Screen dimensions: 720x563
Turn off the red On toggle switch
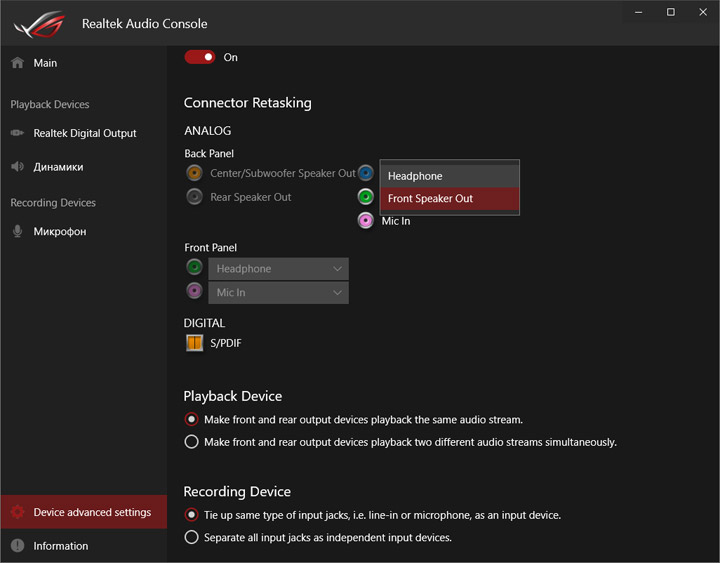199,57
